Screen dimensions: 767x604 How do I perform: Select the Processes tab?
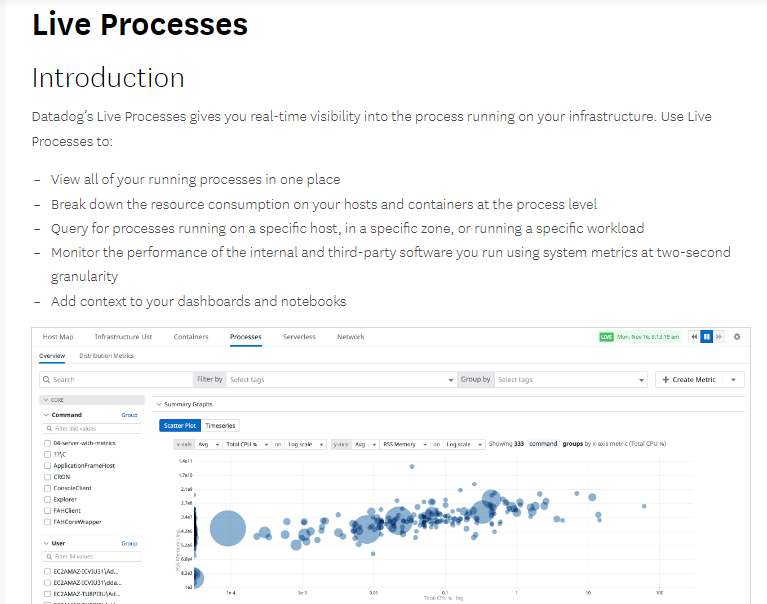[246, 337]
